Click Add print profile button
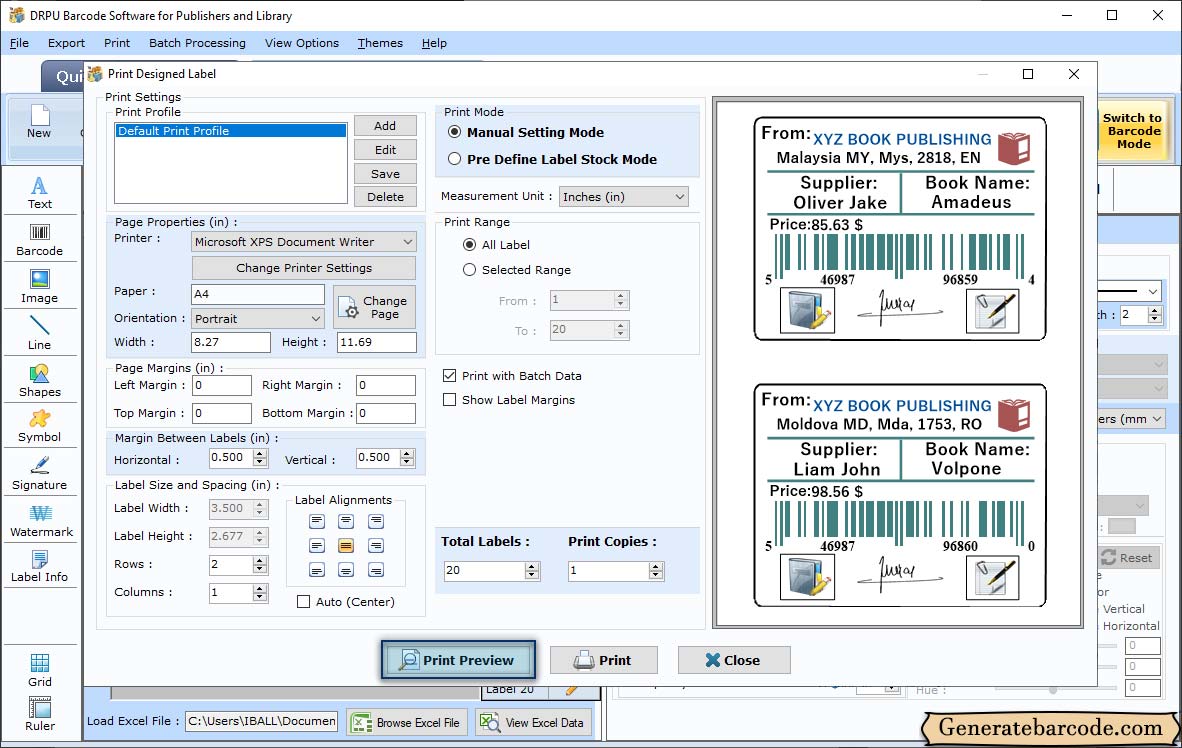Image resolution: width=1182 pixels, height=748 pixels. [385, 126]
